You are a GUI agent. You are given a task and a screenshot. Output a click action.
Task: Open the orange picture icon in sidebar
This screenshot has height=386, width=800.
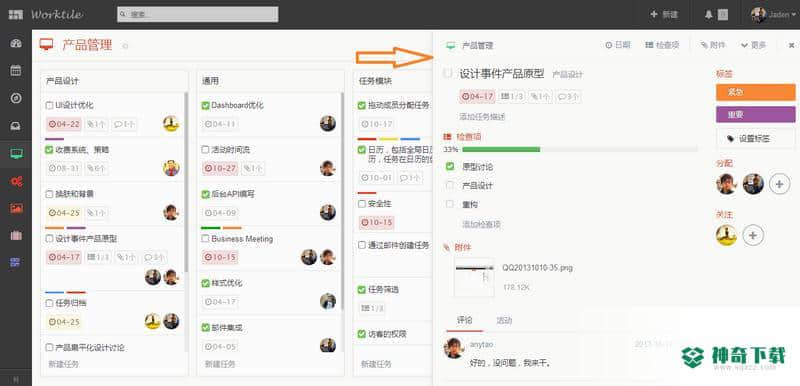16,208
